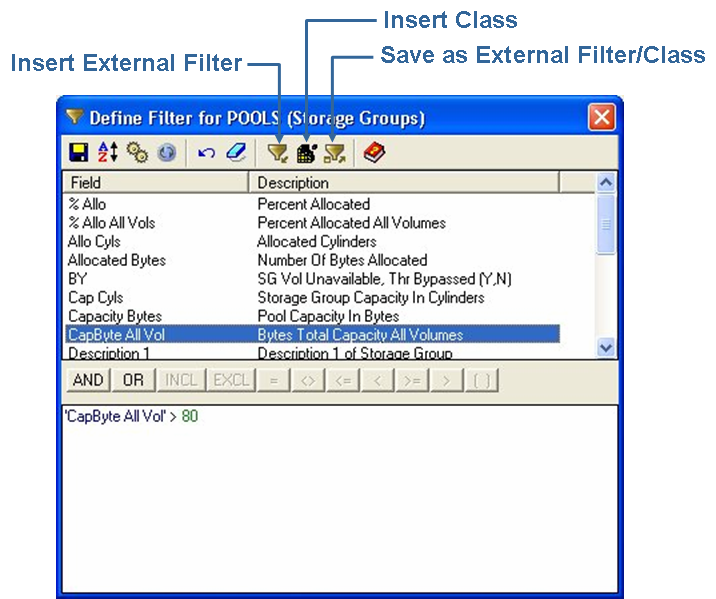
Task: Click the Eraser clear icon
Action: [236, 152]
